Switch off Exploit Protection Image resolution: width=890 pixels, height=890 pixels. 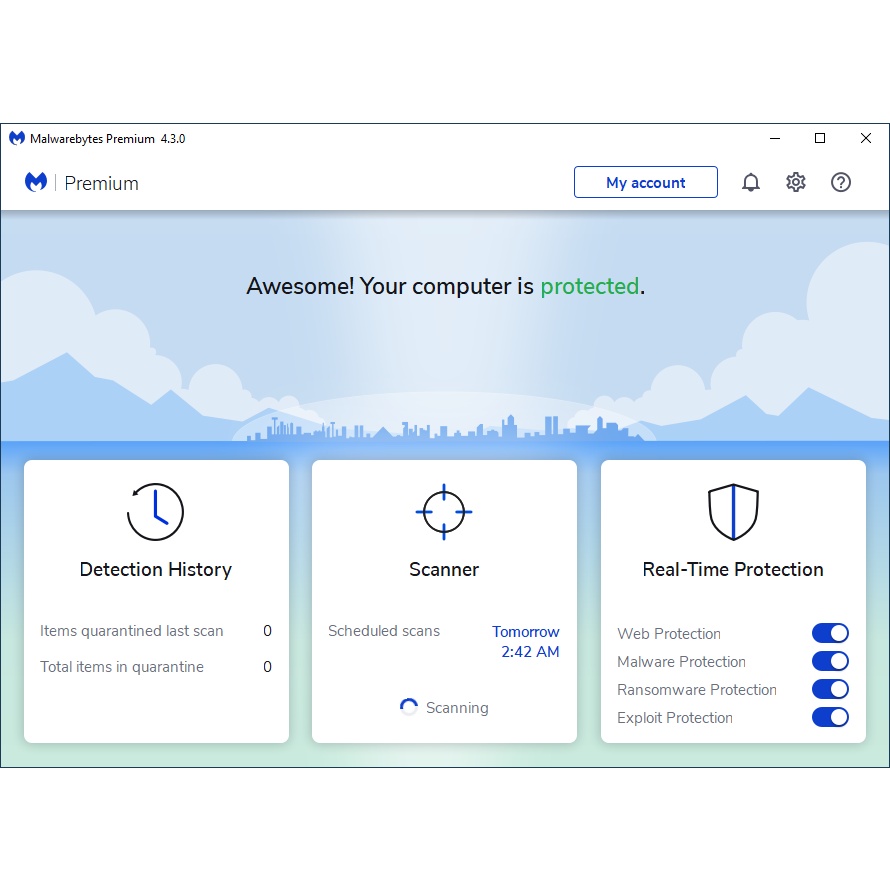click(829, 717)
